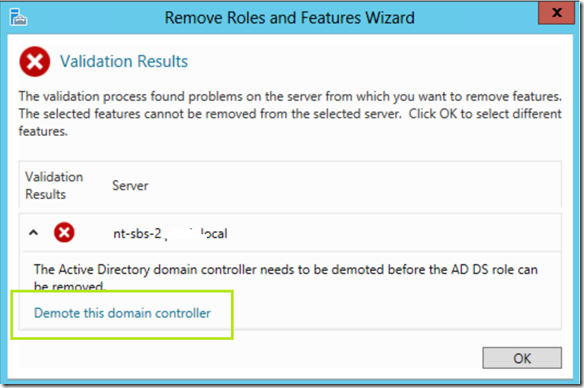Viewport: 584px width, 388px height.
Task: Close the Remove Roles and Features Wizard
Action: [556, 13]
